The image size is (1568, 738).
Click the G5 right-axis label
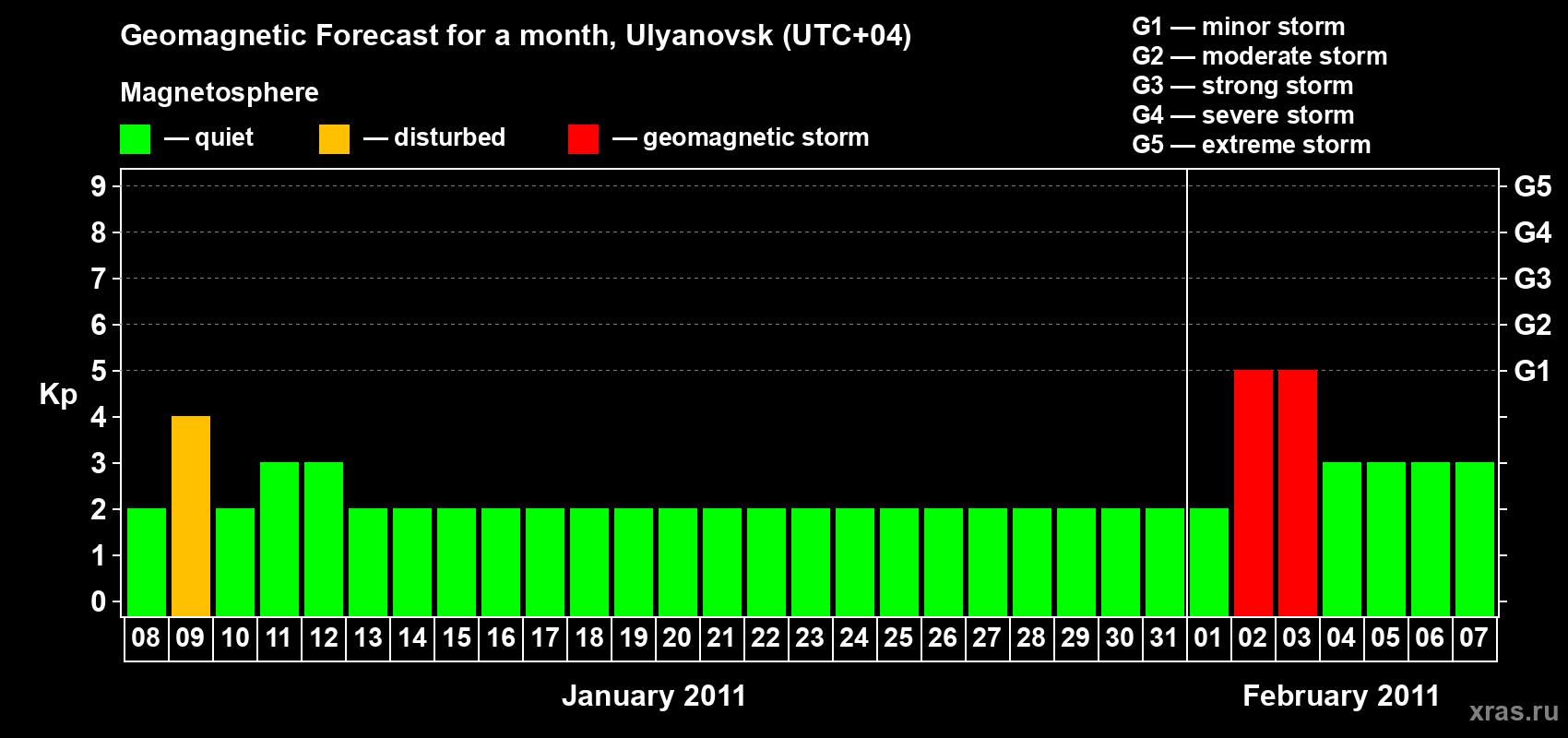click(x=1533, y=186)
